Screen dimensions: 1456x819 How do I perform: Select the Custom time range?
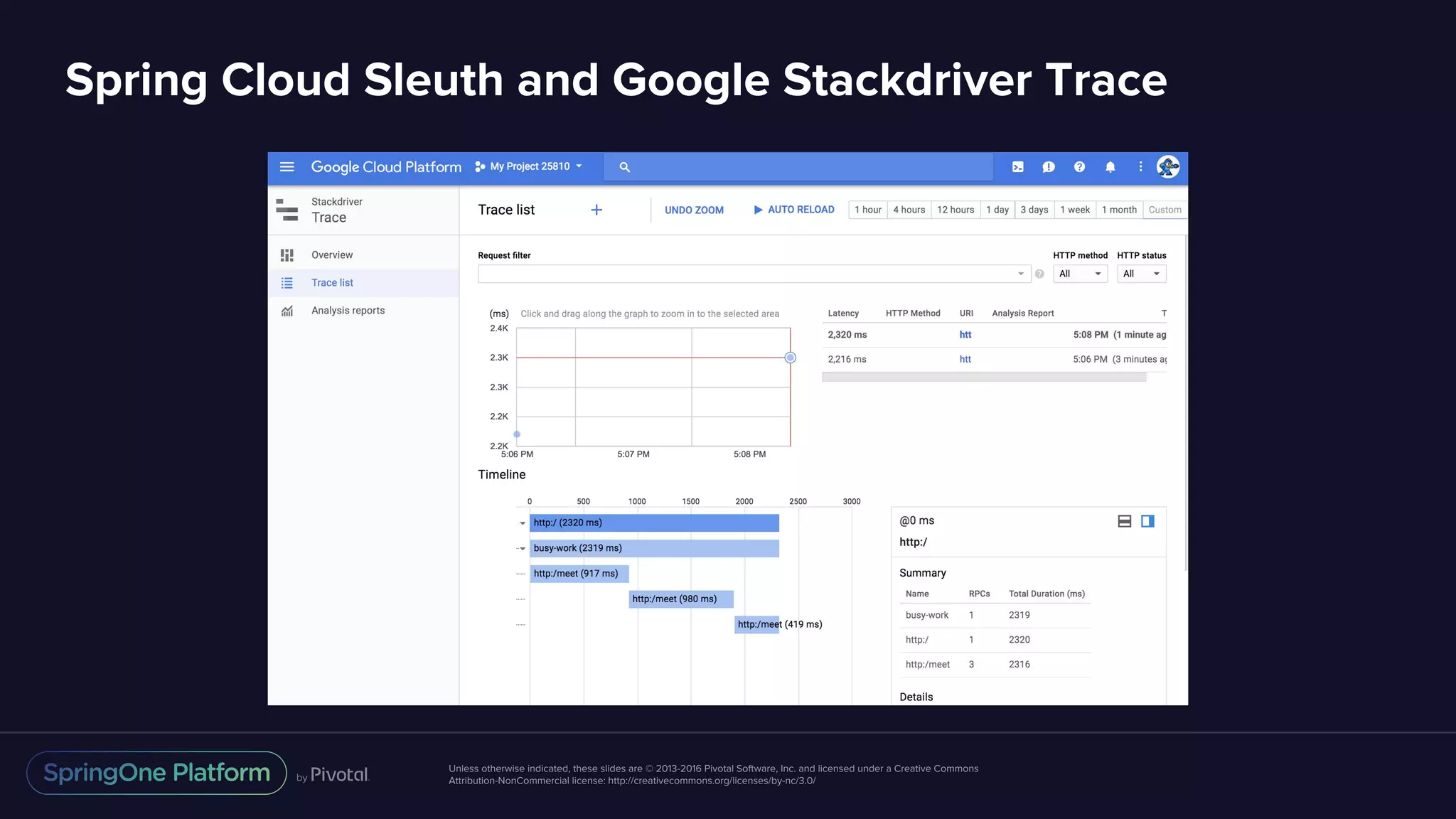tap(1165, 210)
